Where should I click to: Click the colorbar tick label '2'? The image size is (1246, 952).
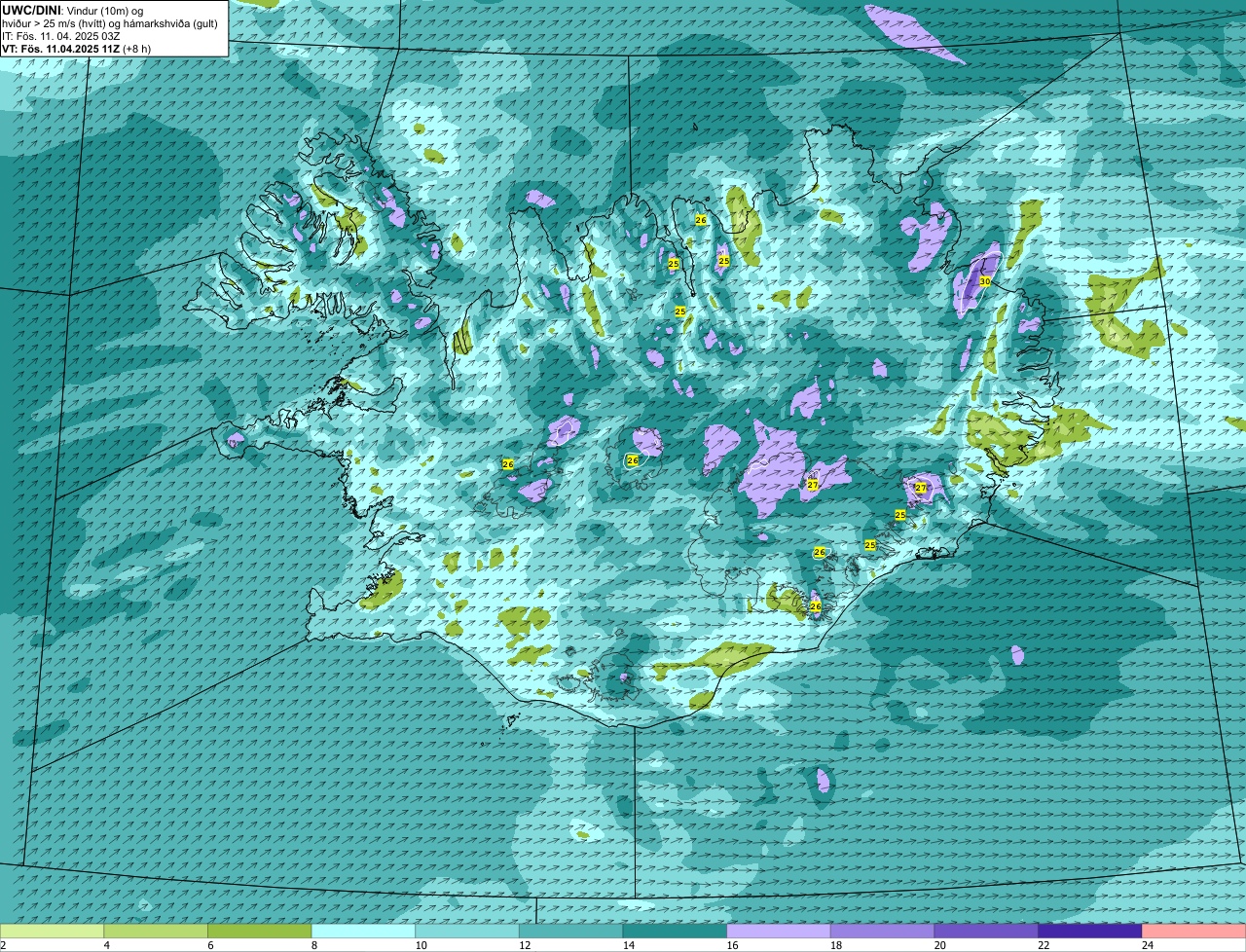click(3, 945)
